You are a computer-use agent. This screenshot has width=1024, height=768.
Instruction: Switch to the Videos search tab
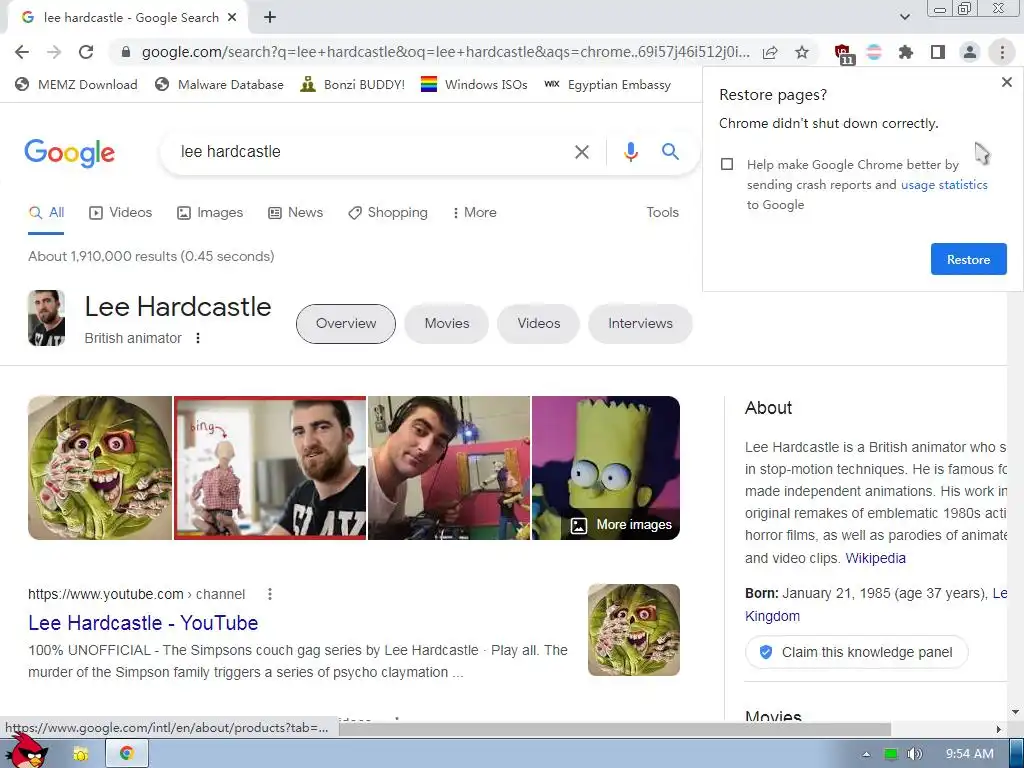121,213
